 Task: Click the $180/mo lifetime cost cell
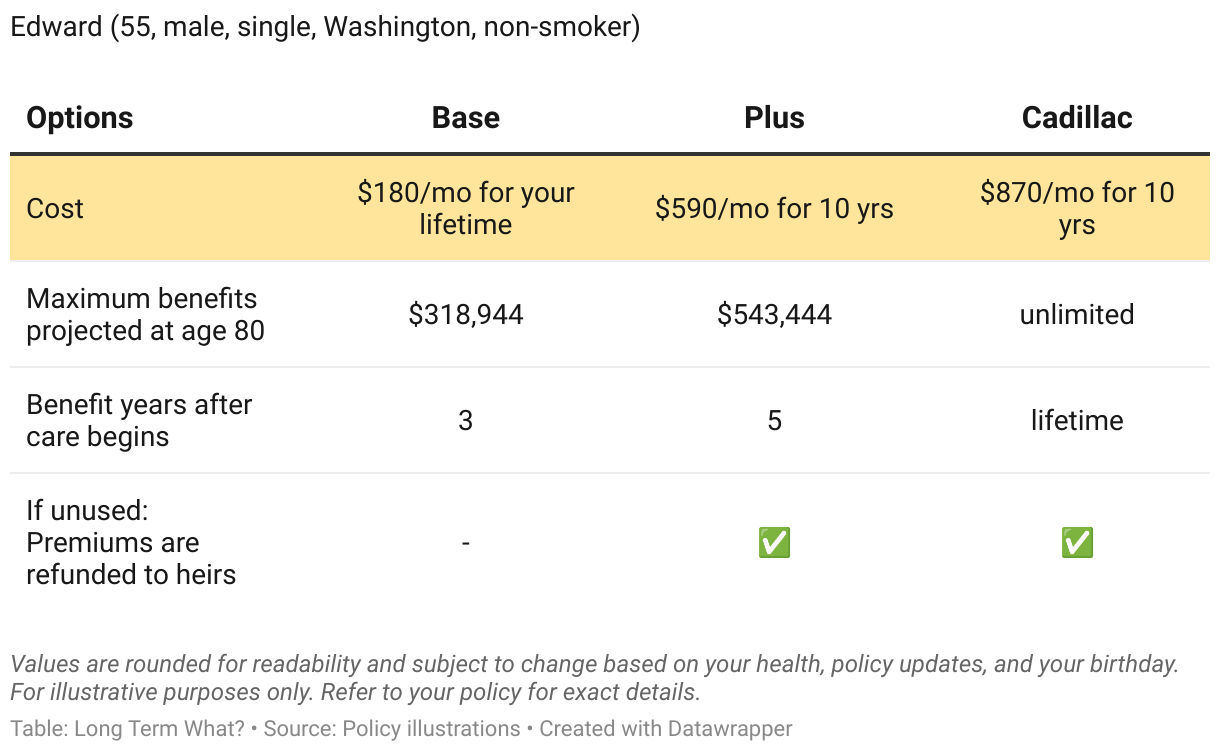[465, 208]
